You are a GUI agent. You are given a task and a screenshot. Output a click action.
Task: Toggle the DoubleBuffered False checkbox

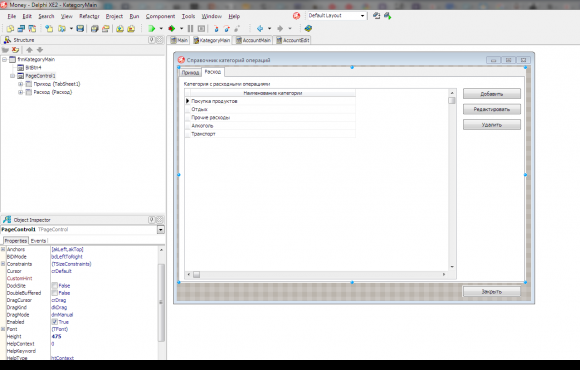55,293
